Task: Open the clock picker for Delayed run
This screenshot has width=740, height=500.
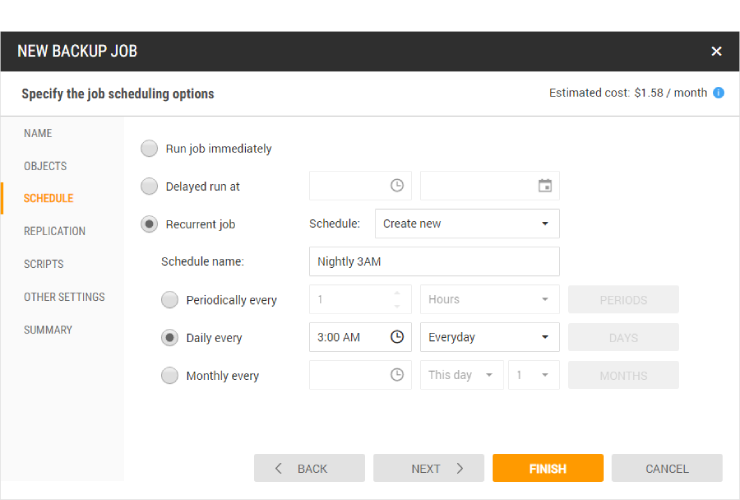Action: (x=397, y=186)
